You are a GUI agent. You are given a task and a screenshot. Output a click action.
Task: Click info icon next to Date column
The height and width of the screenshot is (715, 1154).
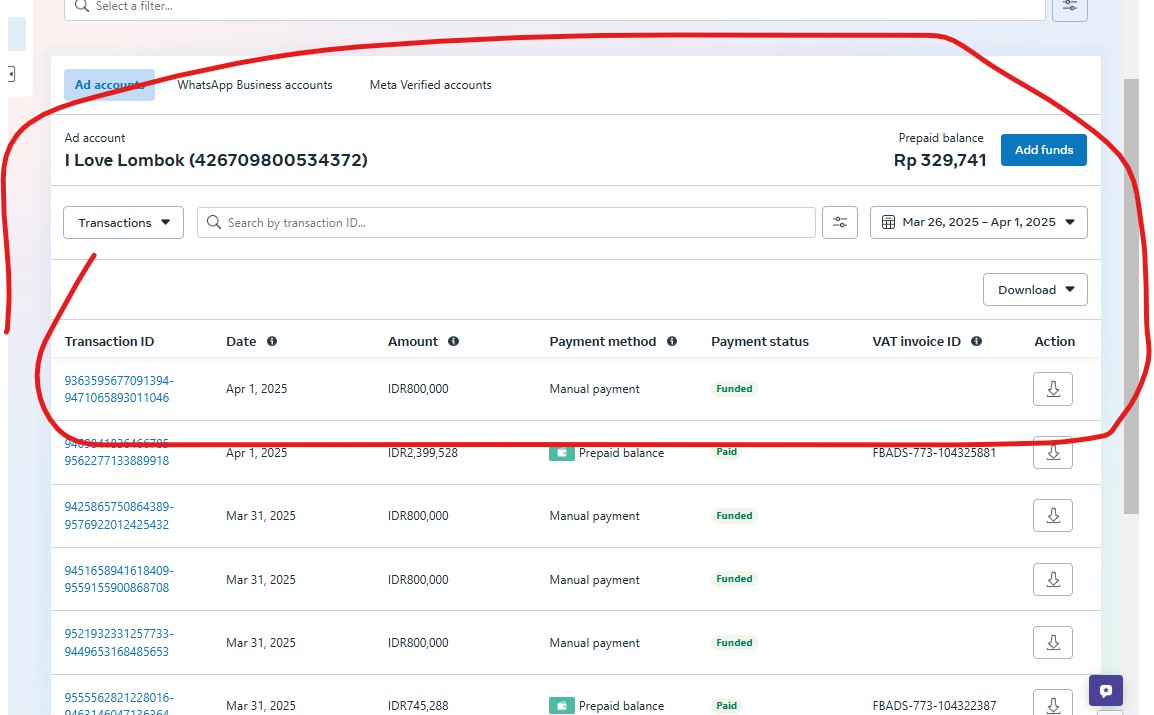[272, 342]
